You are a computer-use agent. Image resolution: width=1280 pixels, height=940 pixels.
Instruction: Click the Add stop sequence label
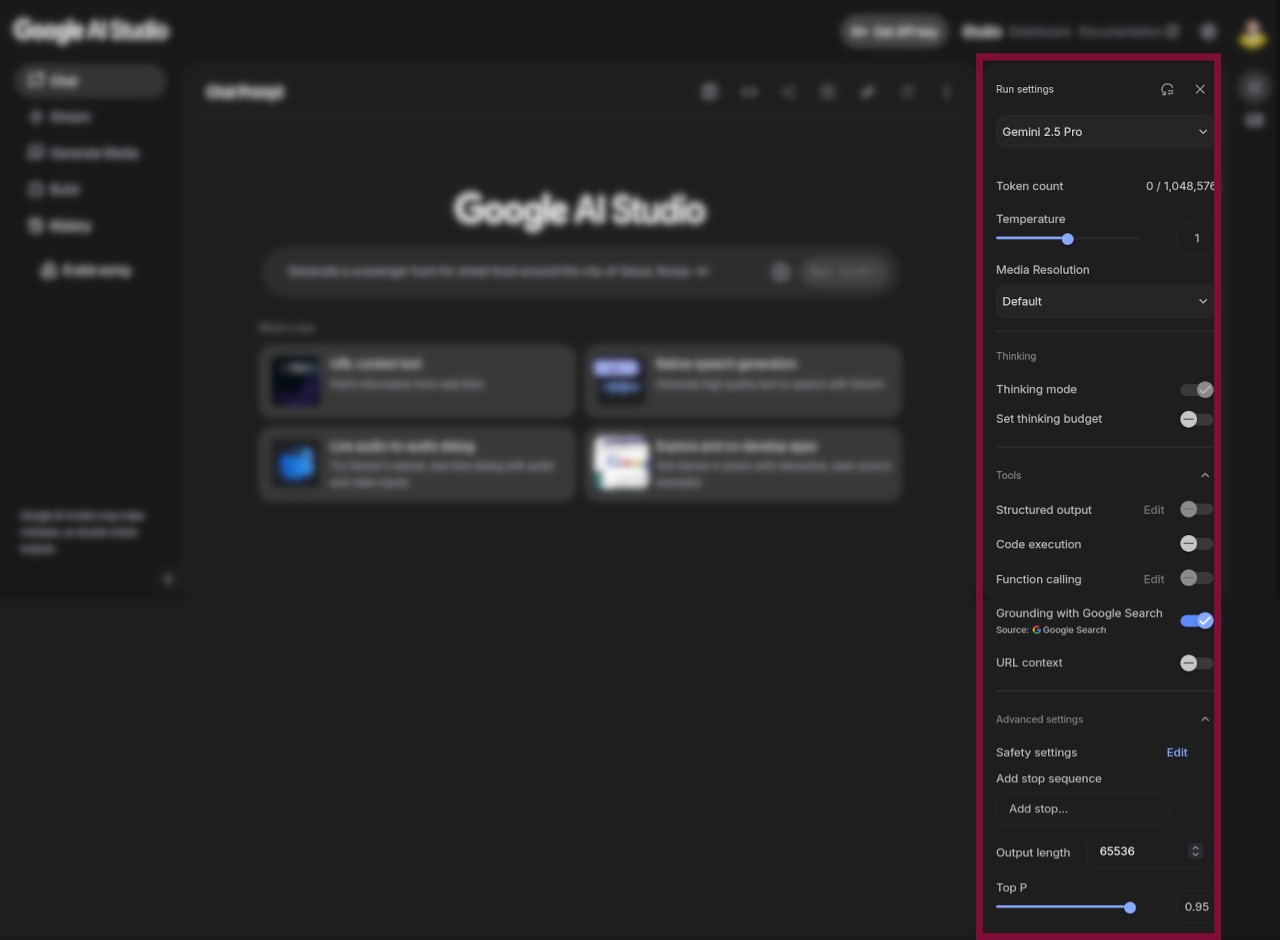(1048, 778)
